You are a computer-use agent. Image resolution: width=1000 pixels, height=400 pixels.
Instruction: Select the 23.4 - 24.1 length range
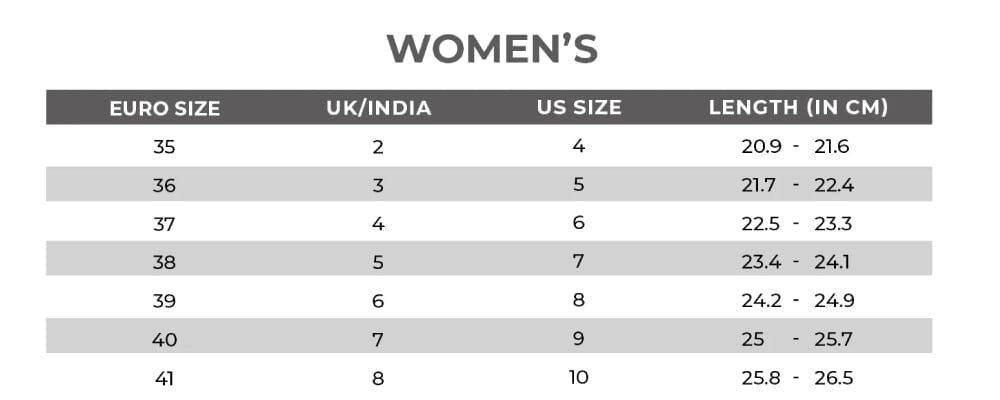tap(797, 262)
